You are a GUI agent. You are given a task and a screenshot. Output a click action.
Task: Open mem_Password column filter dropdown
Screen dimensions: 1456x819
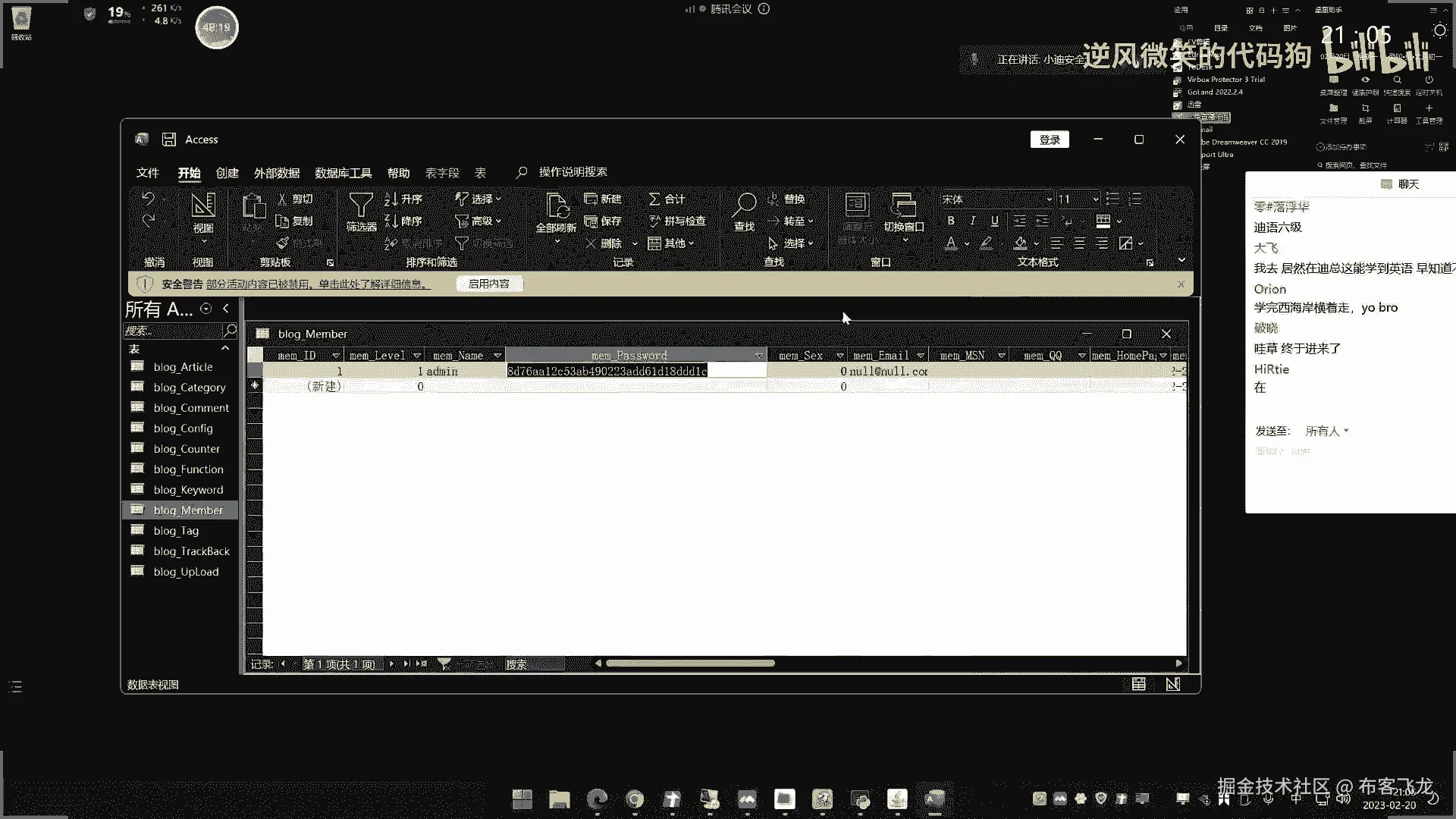[x=758, y=356]
